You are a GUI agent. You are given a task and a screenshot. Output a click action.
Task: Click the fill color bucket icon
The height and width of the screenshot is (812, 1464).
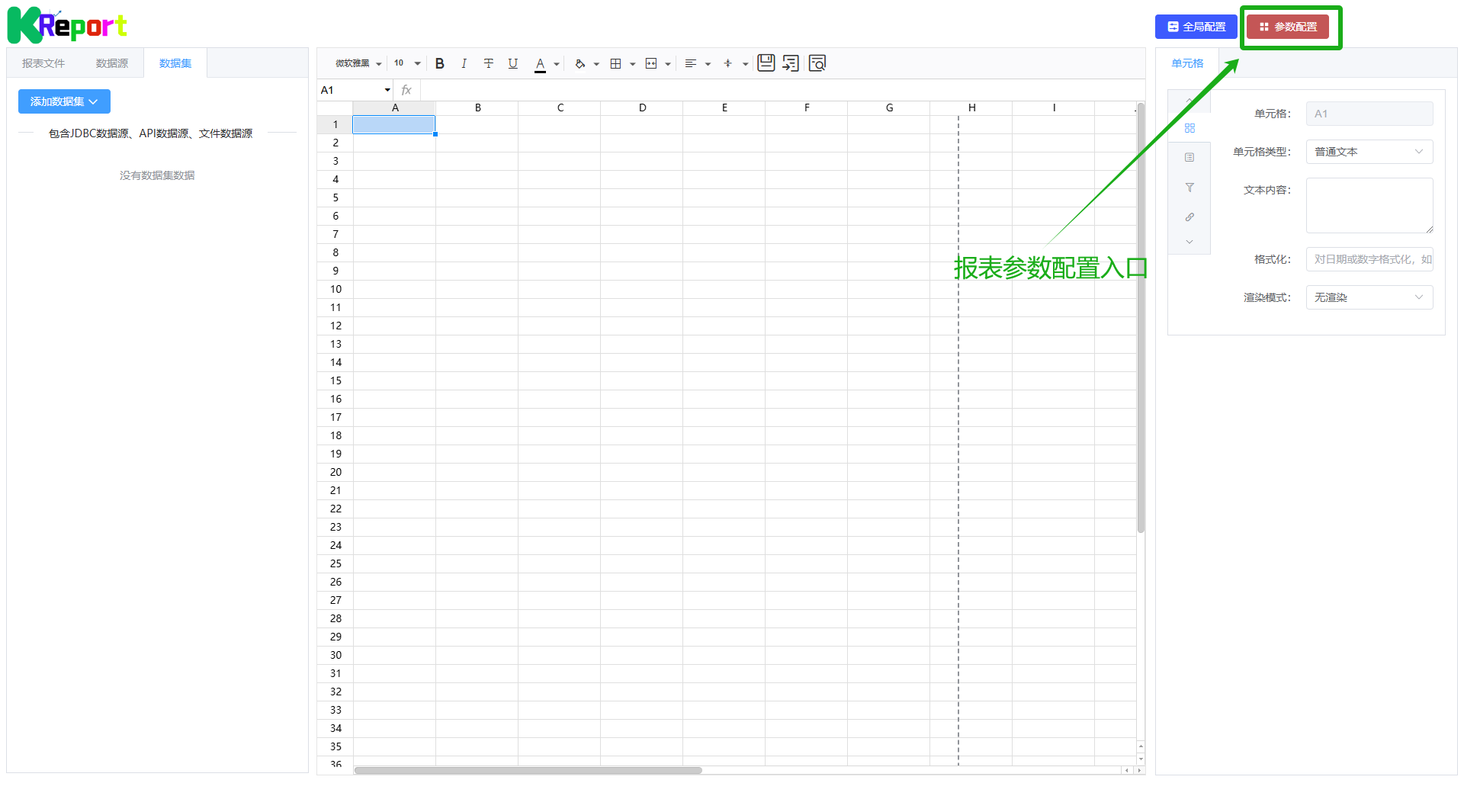(580, 64)
